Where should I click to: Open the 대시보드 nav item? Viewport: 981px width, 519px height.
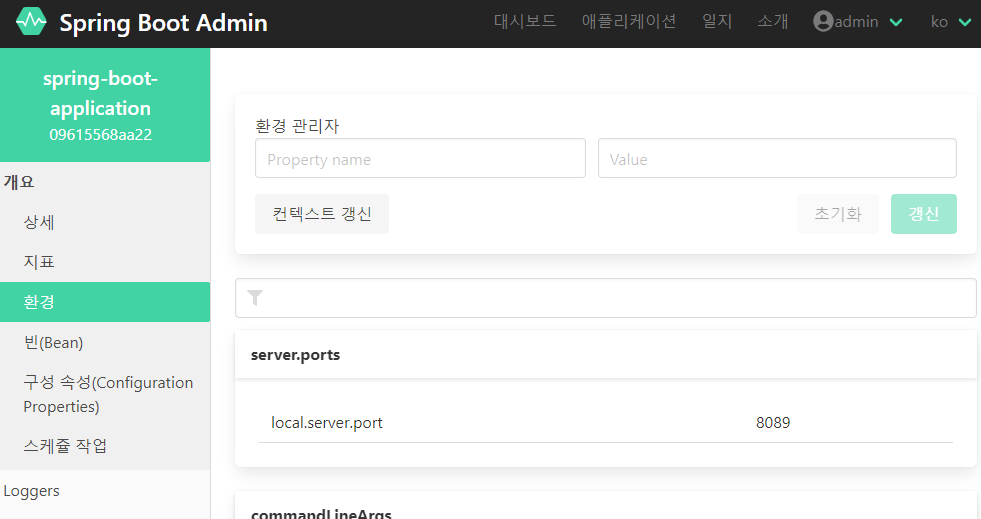525,21
